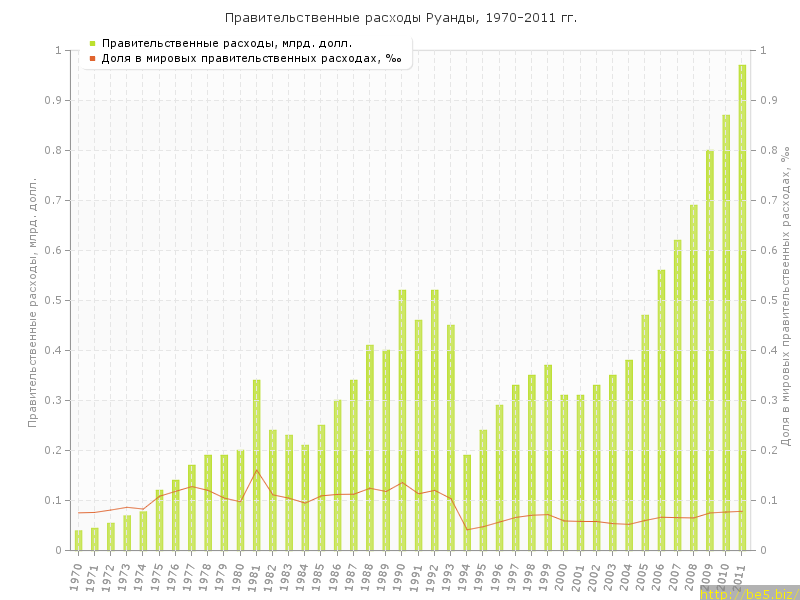The width and height of the screenshot is (800, 600).
Task: Click the left vertical axis title
Action: click(x=33, y=300)
